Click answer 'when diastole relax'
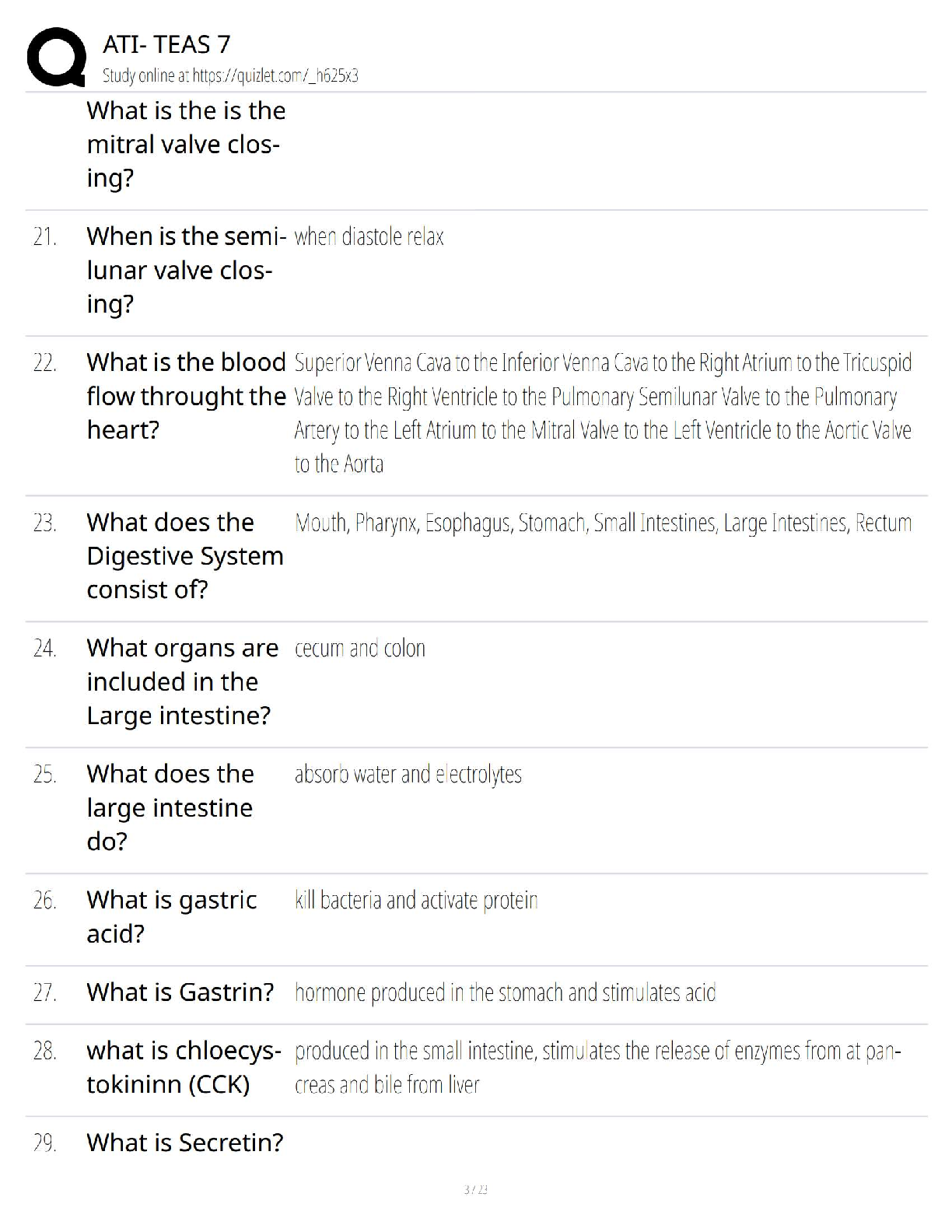952x1232 pixels. pos(369,236)
